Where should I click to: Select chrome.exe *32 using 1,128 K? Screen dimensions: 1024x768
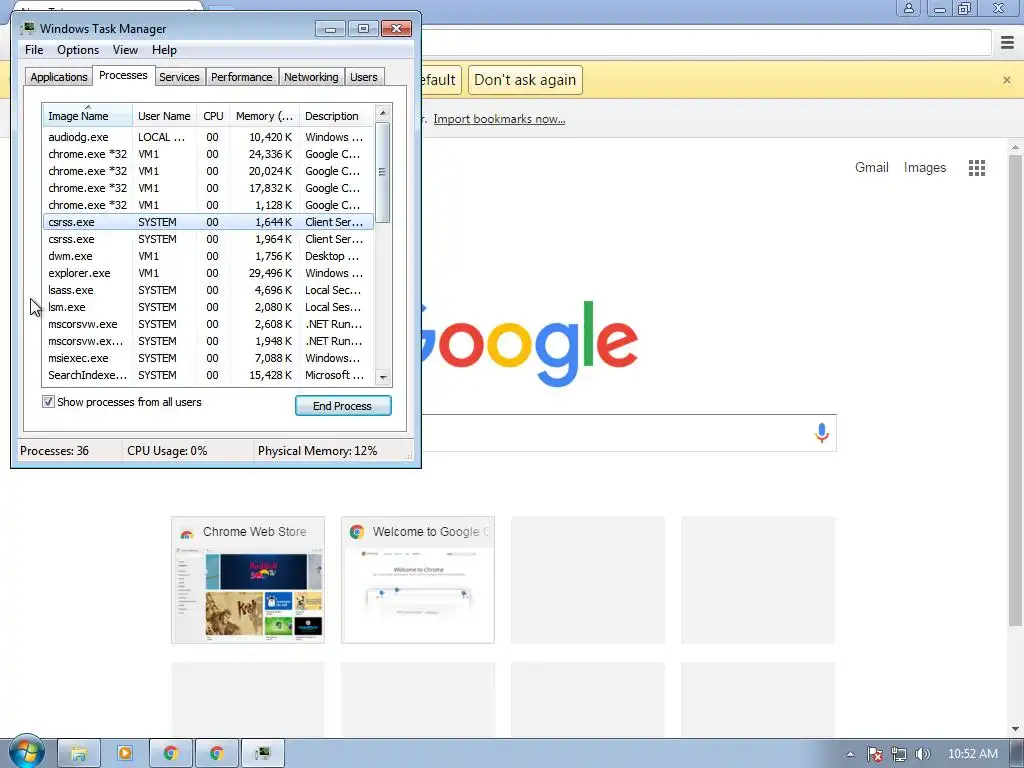click(208, 205)
